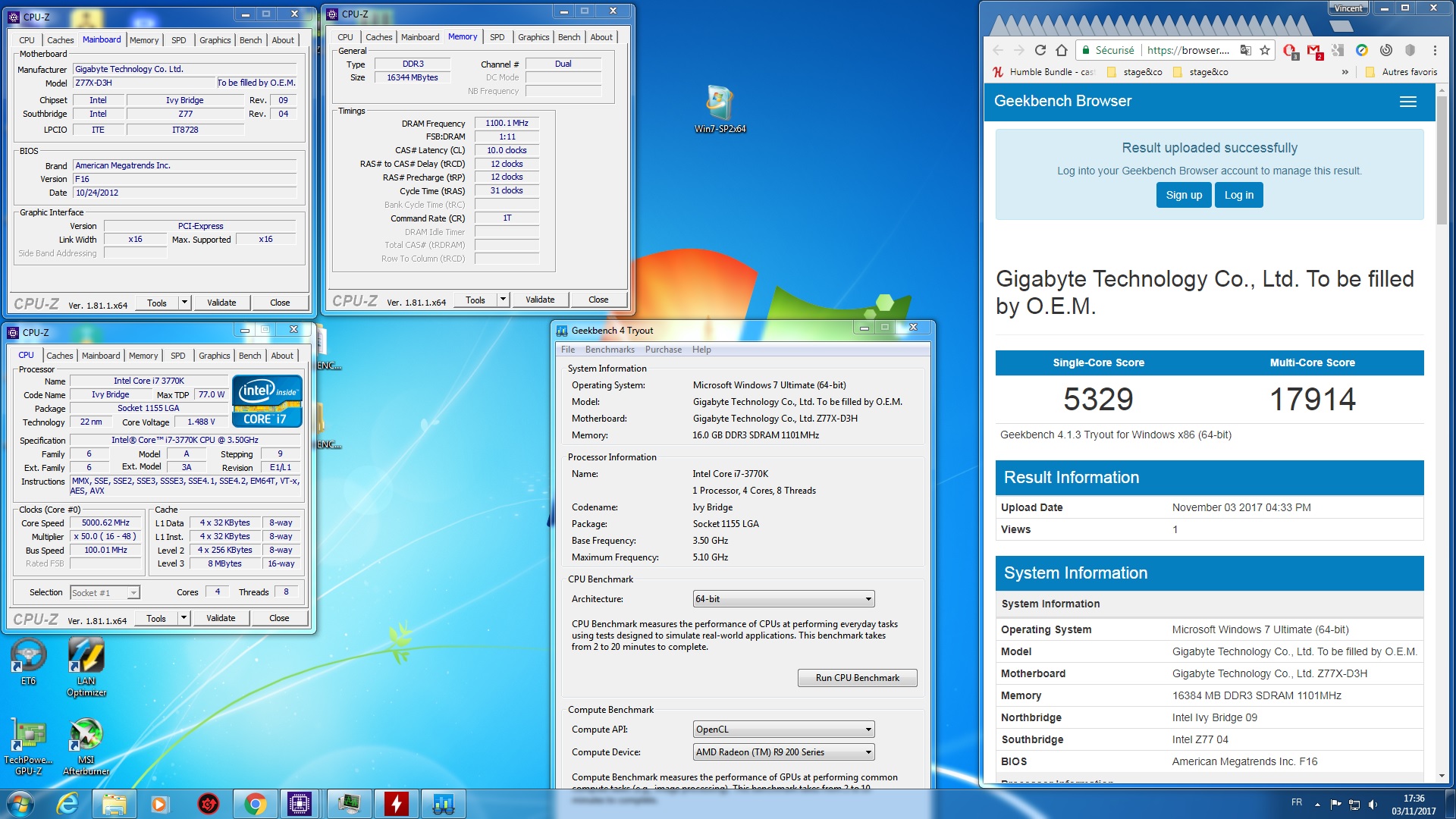Viewport: 1456px width, 819px height.
Task: Launch ET6 desktop shortcut
Action: (28, 661)
